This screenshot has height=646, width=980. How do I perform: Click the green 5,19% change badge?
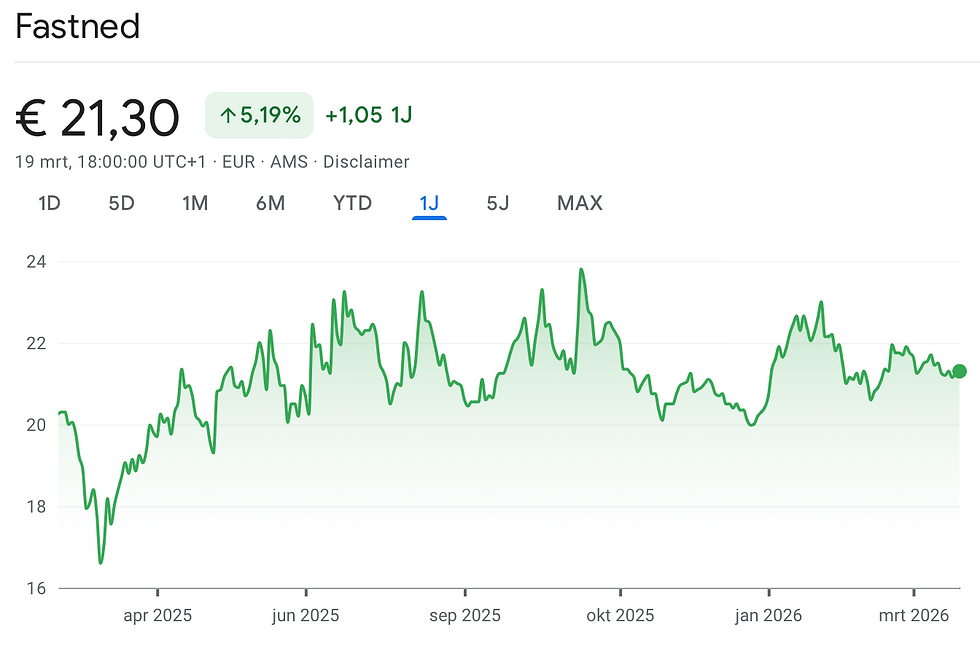(259, 115)
